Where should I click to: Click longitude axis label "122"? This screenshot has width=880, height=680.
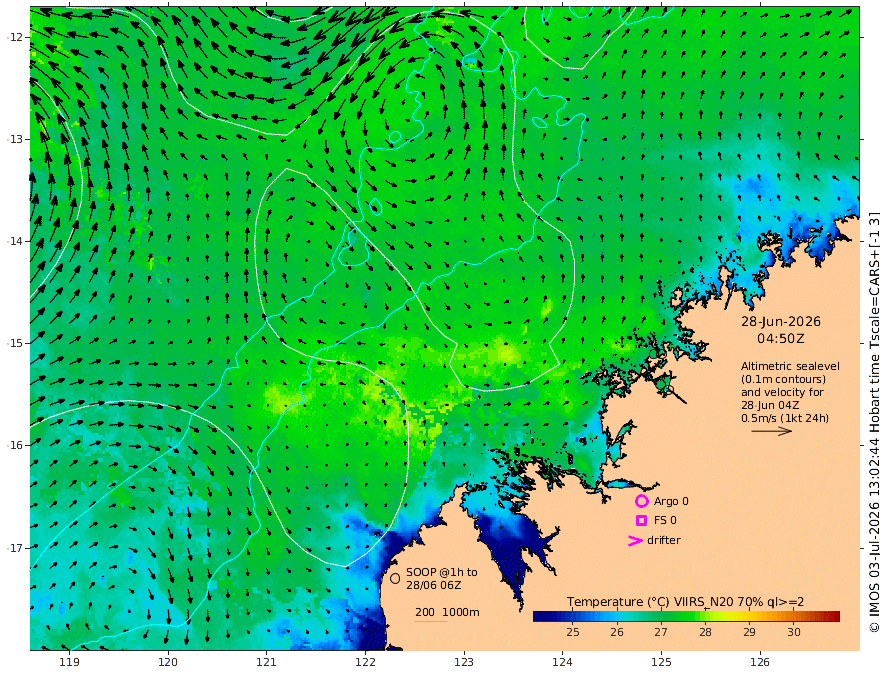(x=365, y=663)
